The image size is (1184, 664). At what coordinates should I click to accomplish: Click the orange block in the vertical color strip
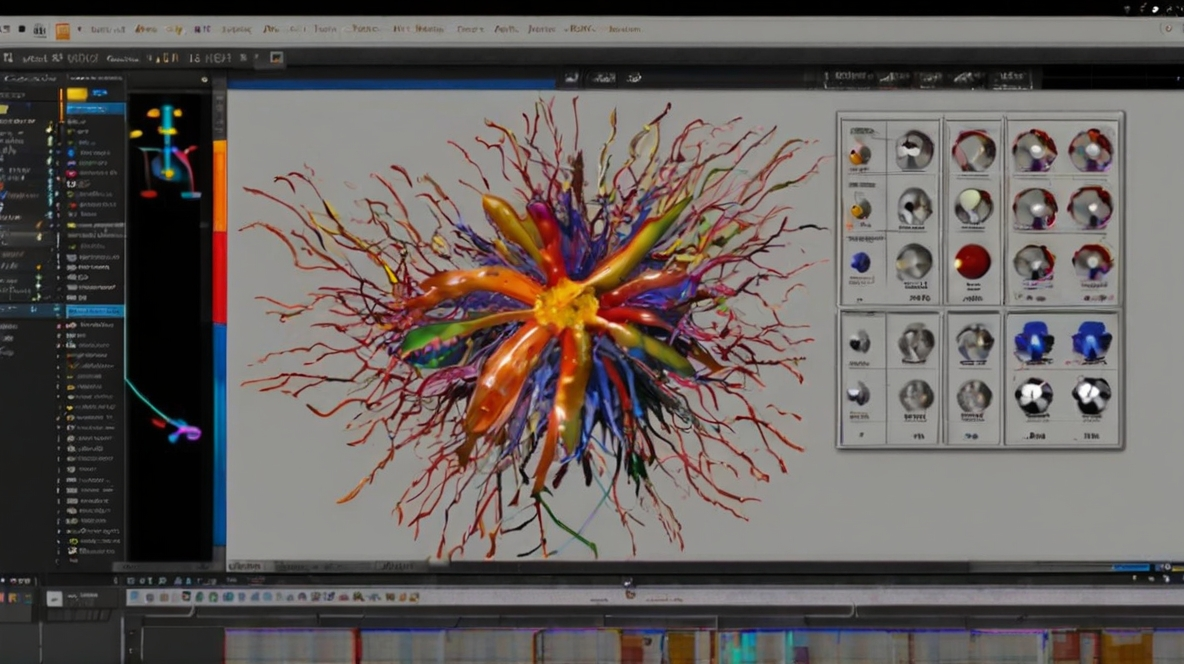pos(220,186)
